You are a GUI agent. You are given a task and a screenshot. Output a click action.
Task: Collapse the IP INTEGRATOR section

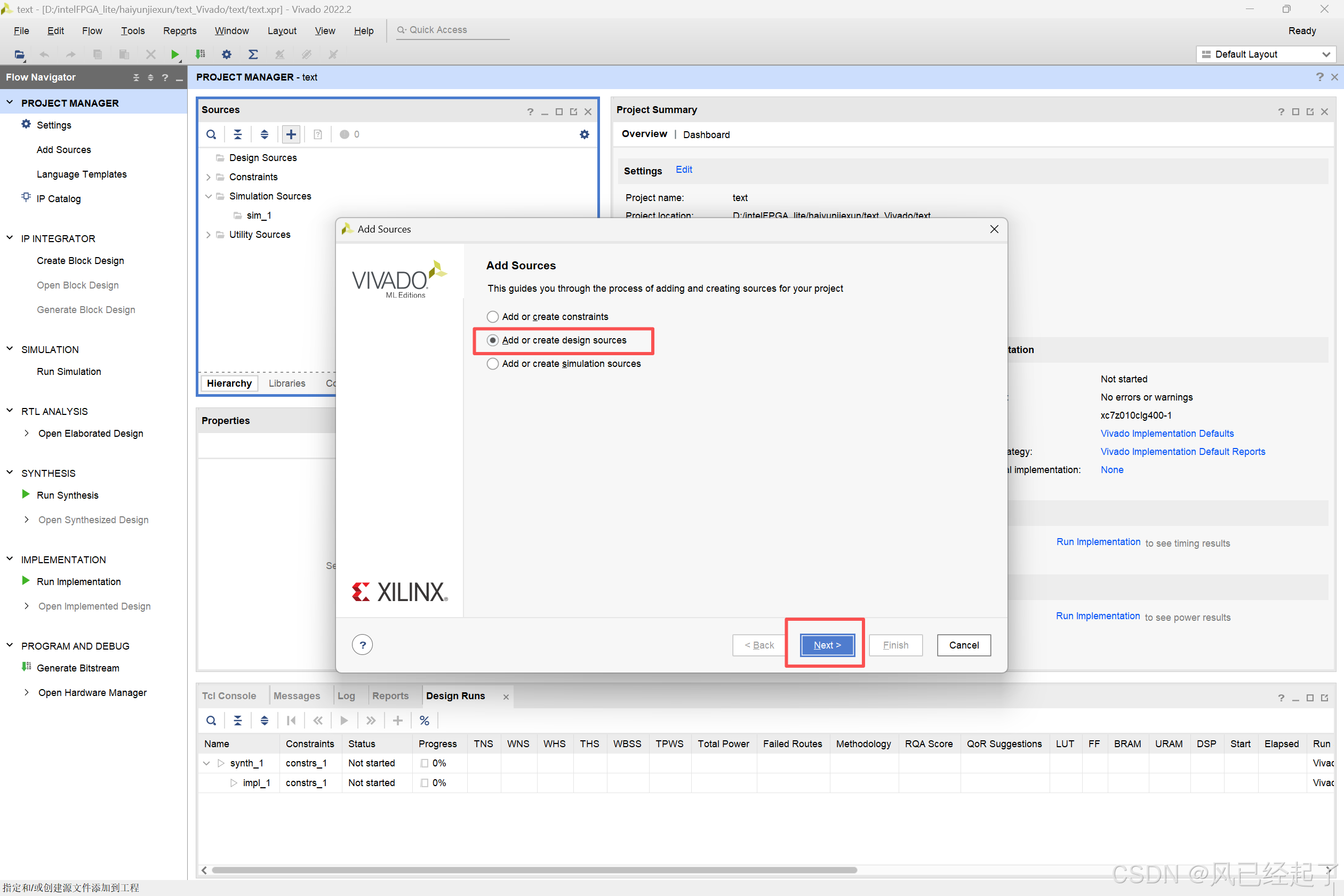pos(10,238)
